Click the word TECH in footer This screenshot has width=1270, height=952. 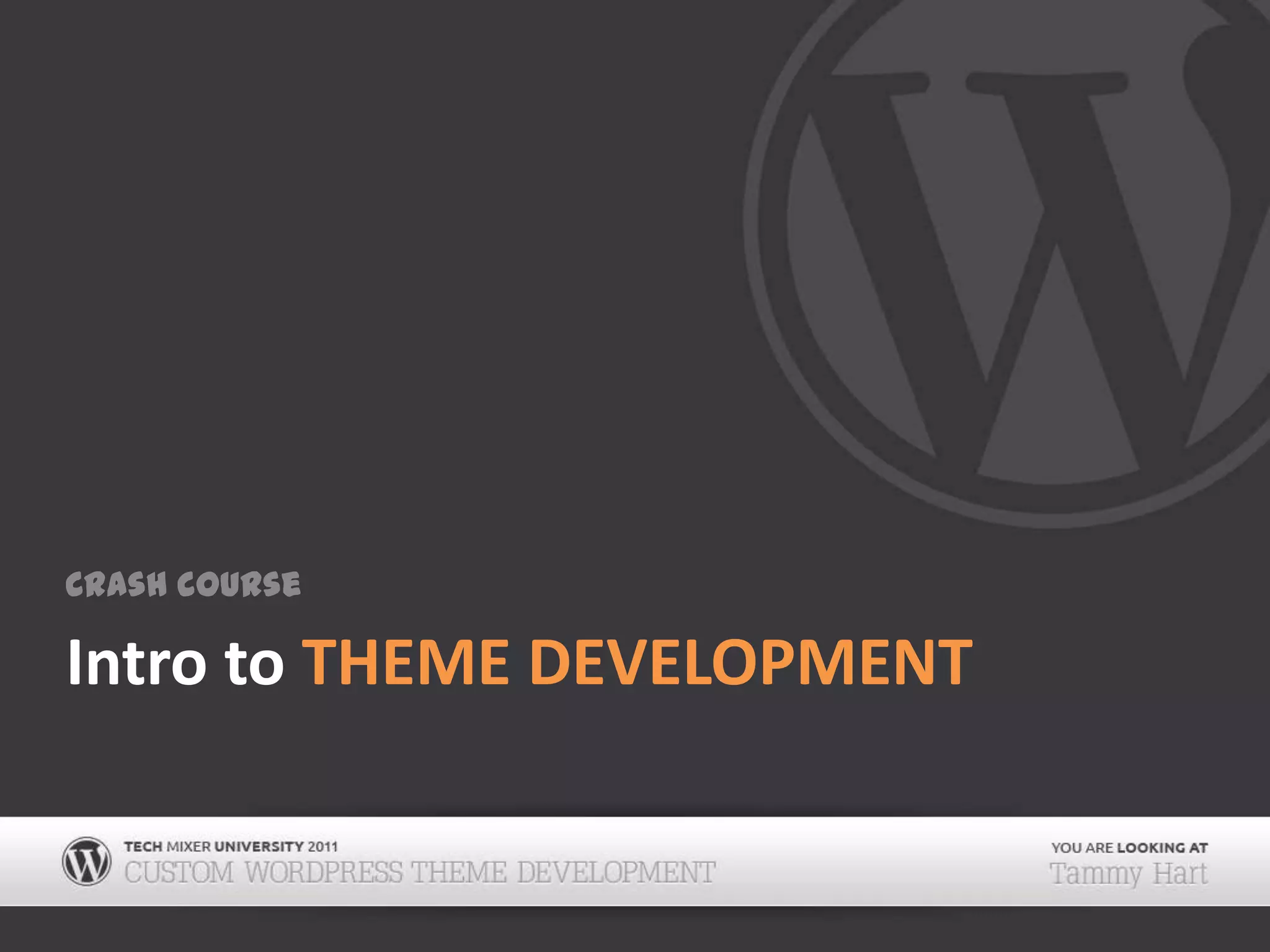pyautogui.click(x=143, y=847)
